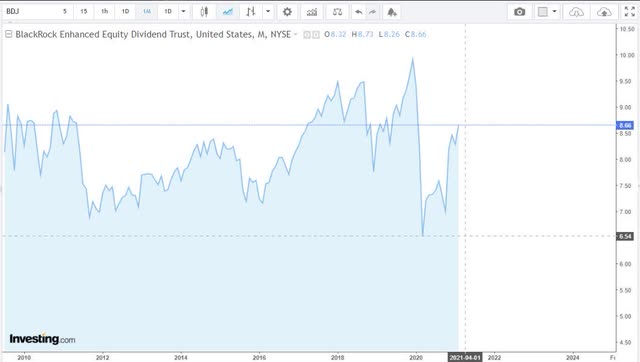Open the dropdown arrow after NYSE

coord(296,34)
